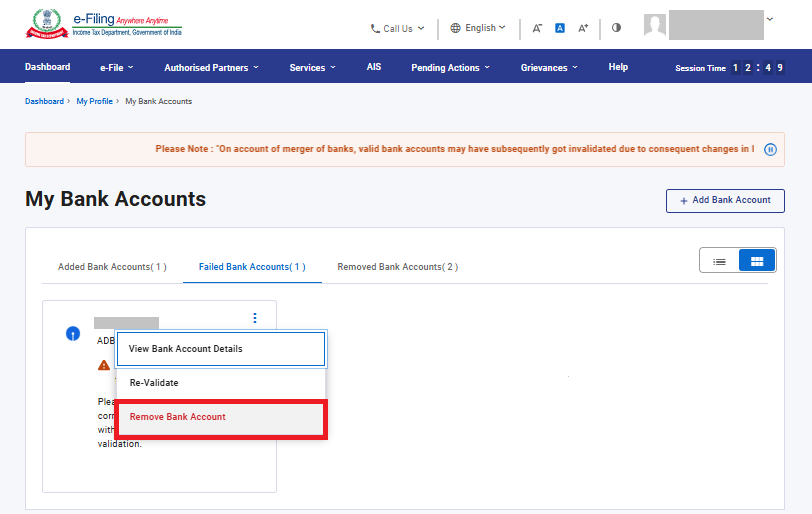Go to My Profile breadcrumb link
This screenshot has height=514, width=812.
point(94,101)
